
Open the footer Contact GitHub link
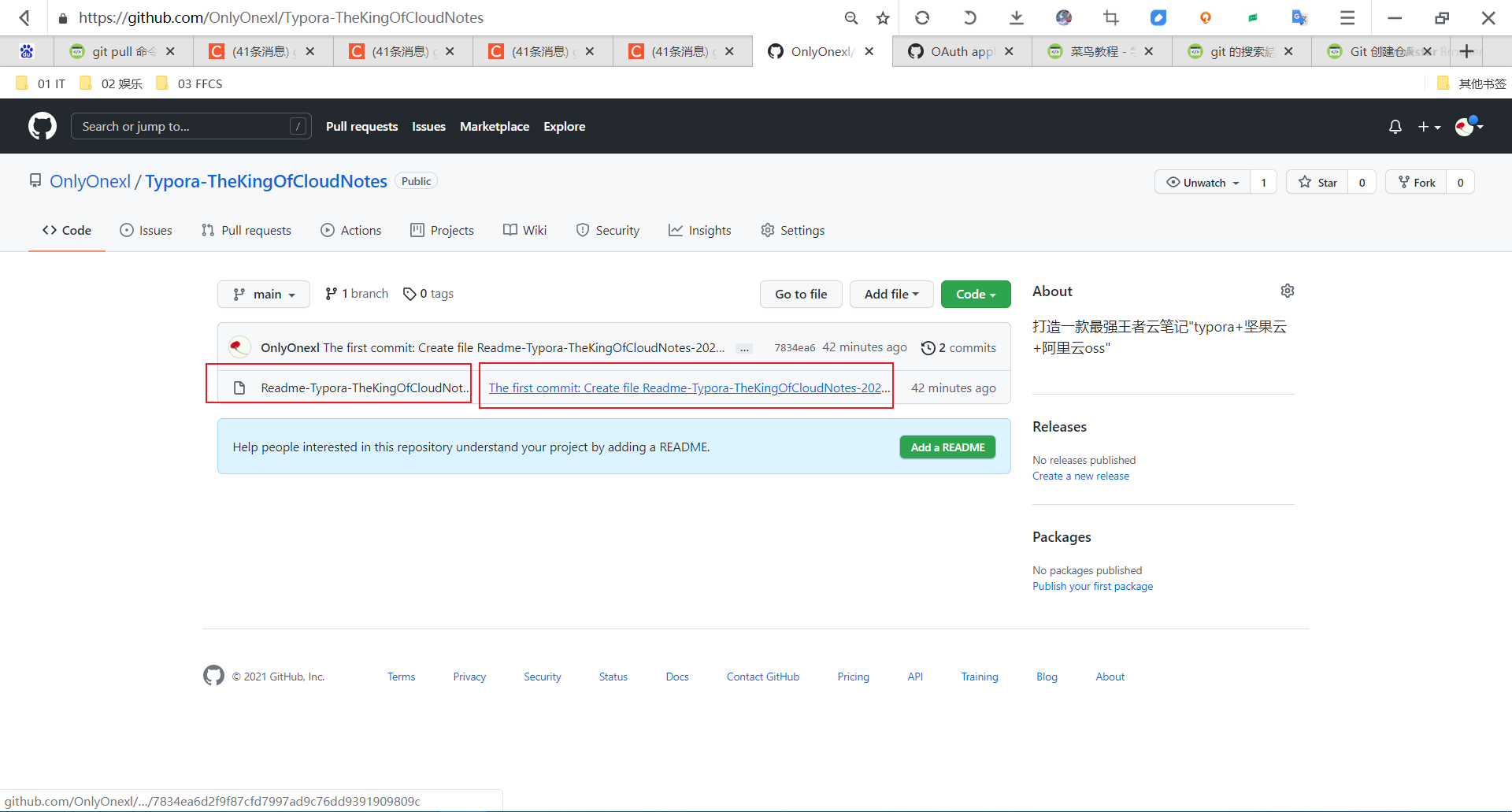click(x=762, y=677)
